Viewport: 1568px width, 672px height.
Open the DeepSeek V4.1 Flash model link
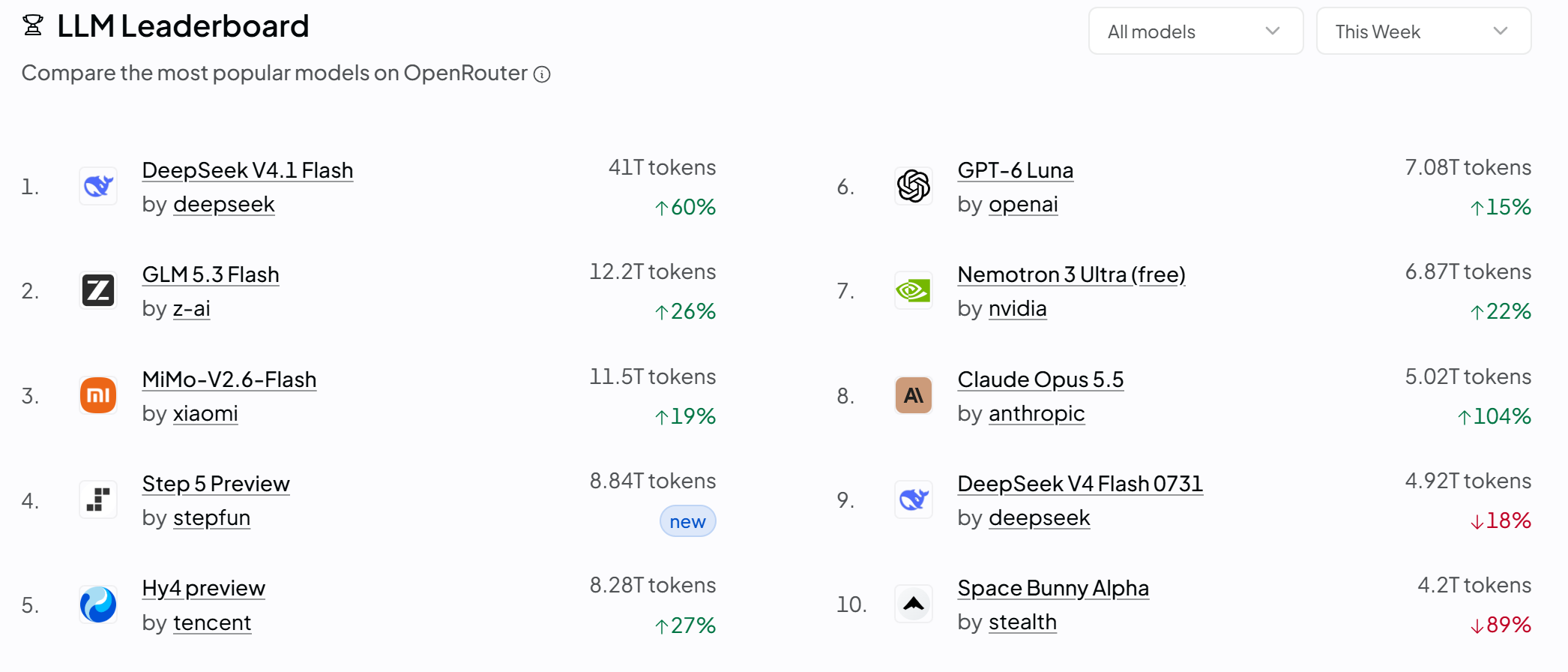pos(247,170)
